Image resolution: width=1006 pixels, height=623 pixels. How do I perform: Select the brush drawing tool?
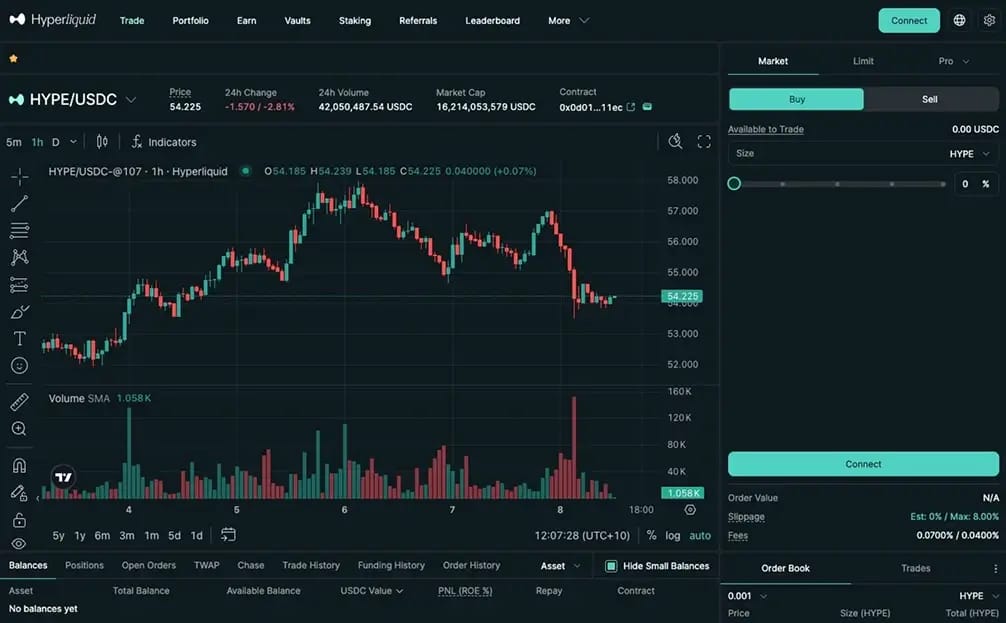(x=19, y=312)
